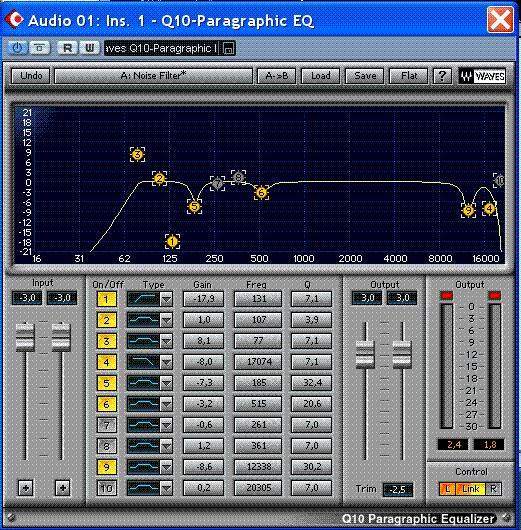Open band 7 filter type dropdown arrow
Image resolution: width=521 pixels, height=530 pixels.
pos(166,425)
